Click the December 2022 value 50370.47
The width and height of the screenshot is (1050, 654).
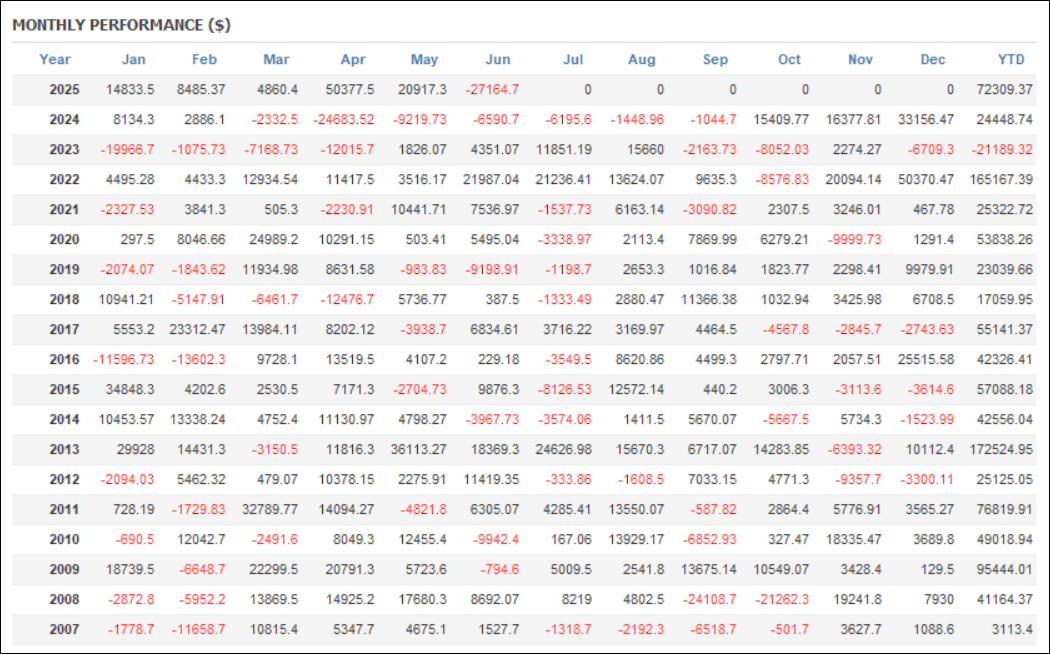926,179
